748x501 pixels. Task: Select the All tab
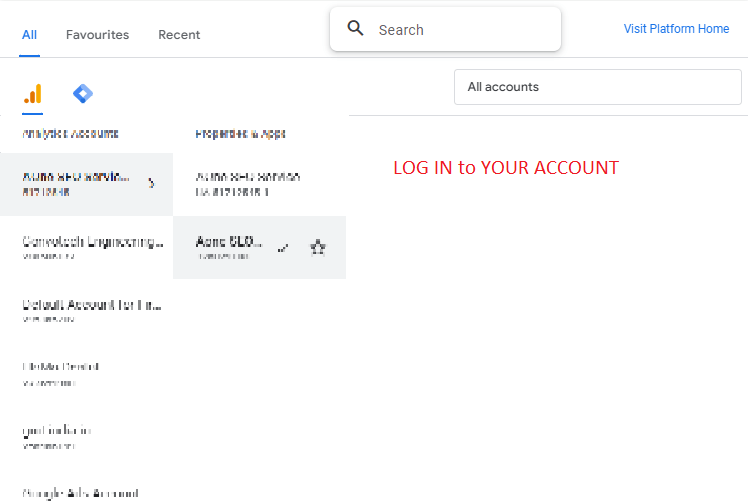click(x=29, y=35)
